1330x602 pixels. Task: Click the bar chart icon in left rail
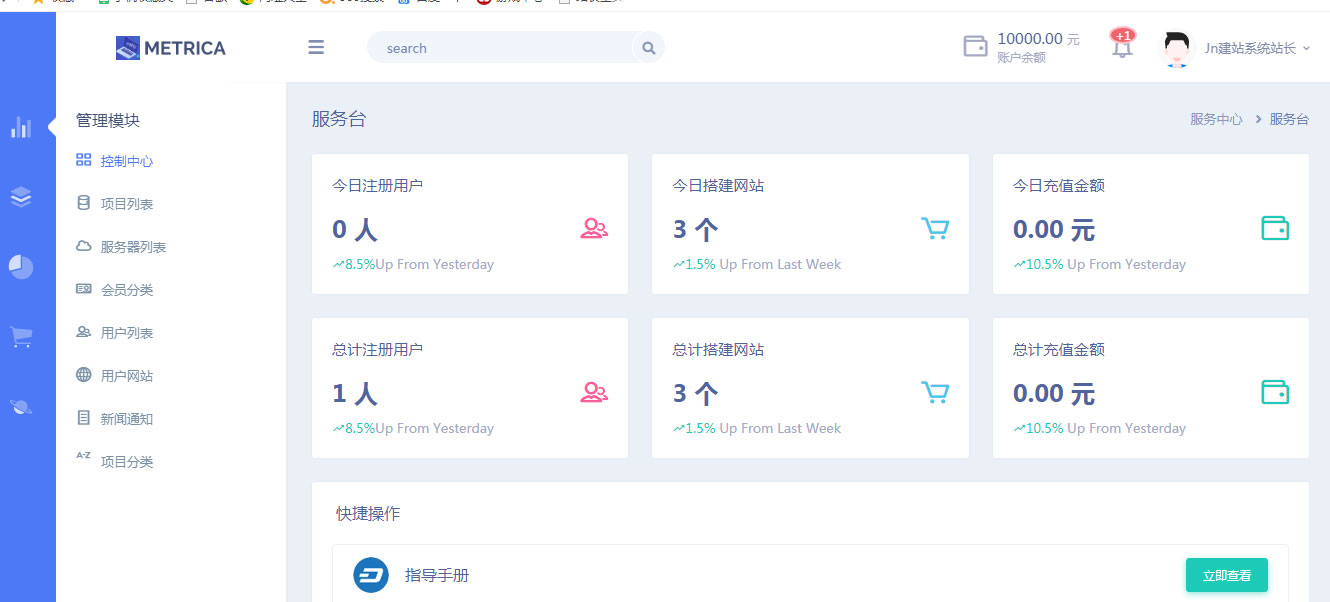21,127
